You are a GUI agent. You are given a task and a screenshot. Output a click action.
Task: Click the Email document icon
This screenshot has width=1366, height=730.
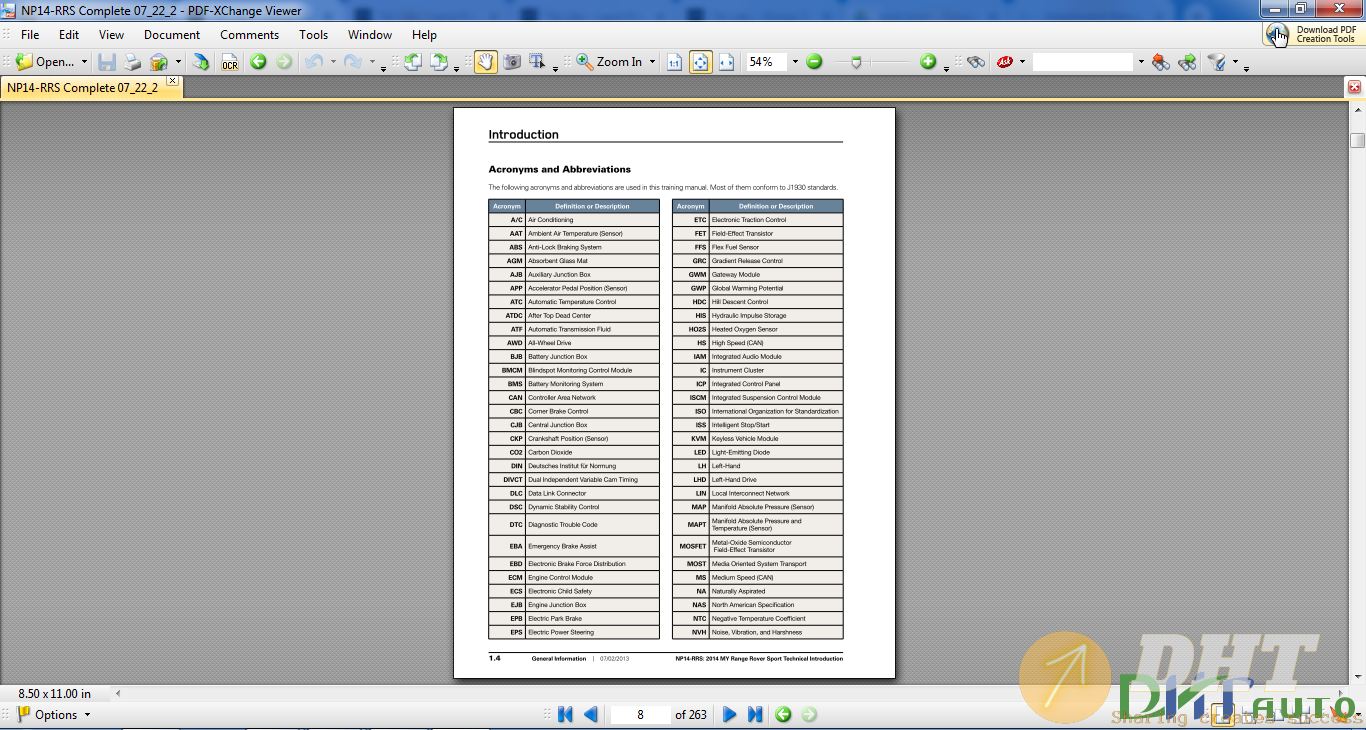pyautogui.click(x=159, y=62)
